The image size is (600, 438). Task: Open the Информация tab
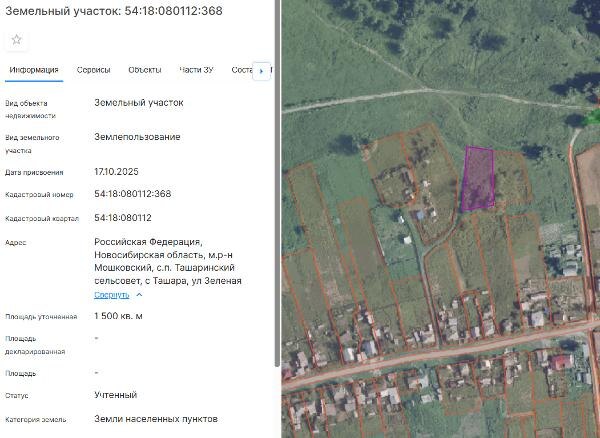34,70
